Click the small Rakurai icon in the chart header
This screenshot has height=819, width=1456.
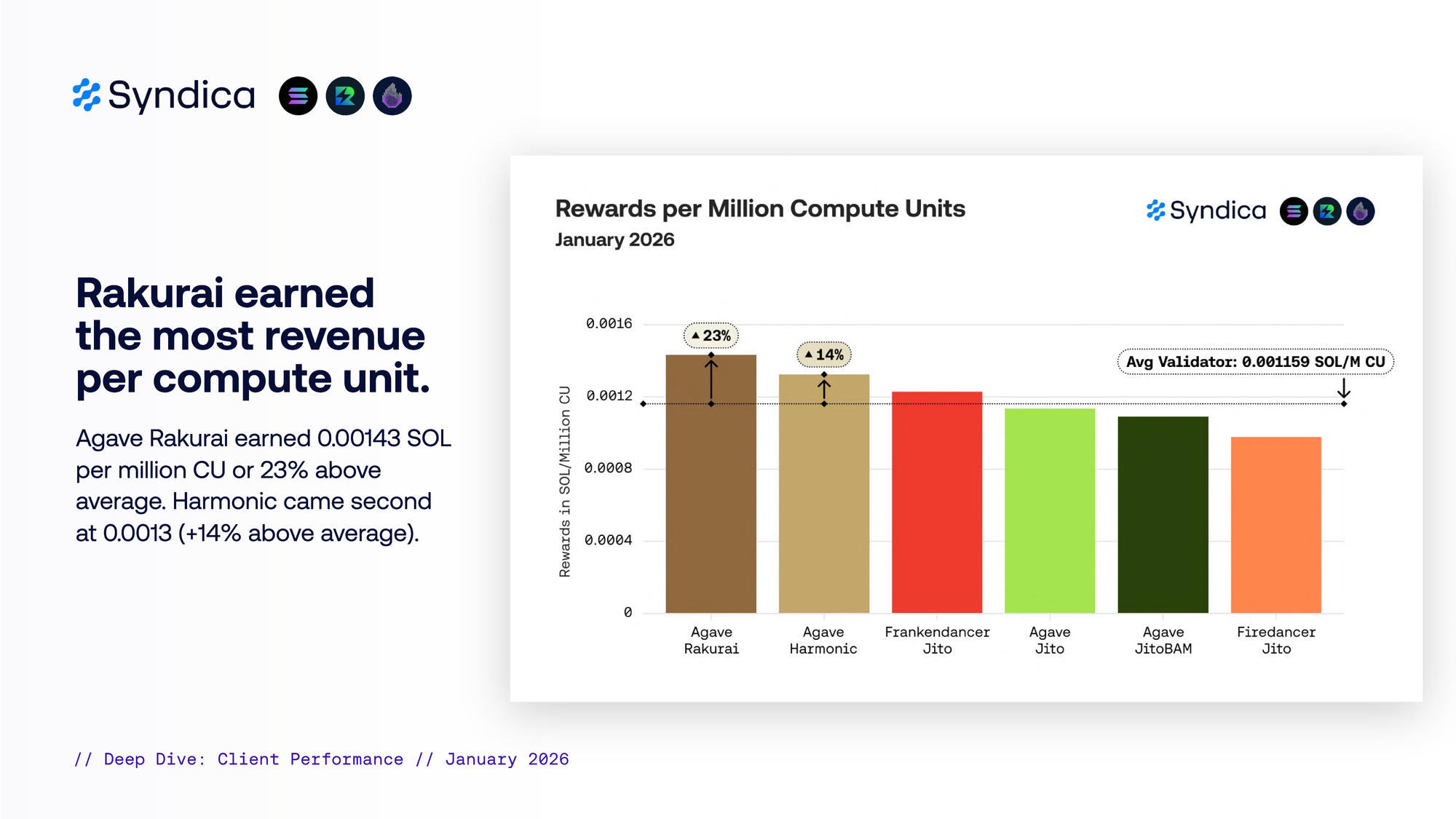pos(1327,211)
